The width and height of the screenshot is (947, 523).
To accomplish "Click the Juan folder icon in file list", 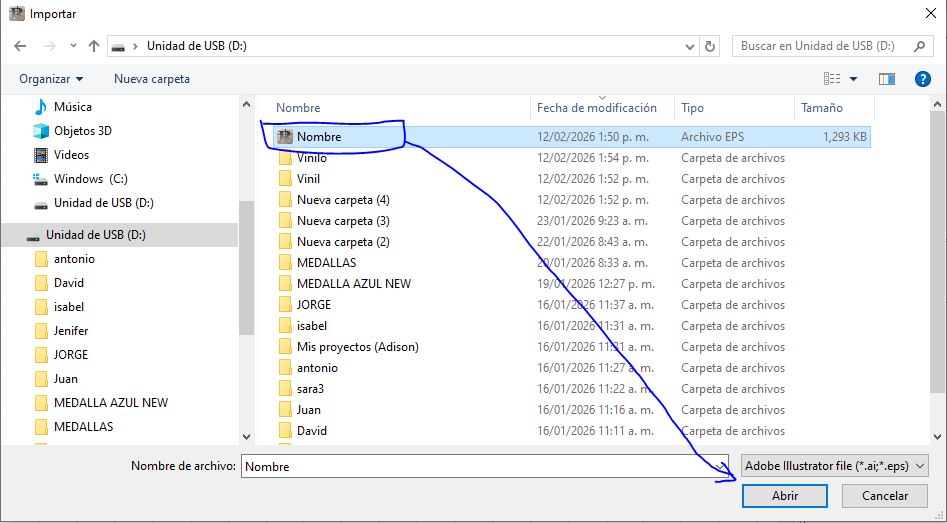I will [285, 410].
